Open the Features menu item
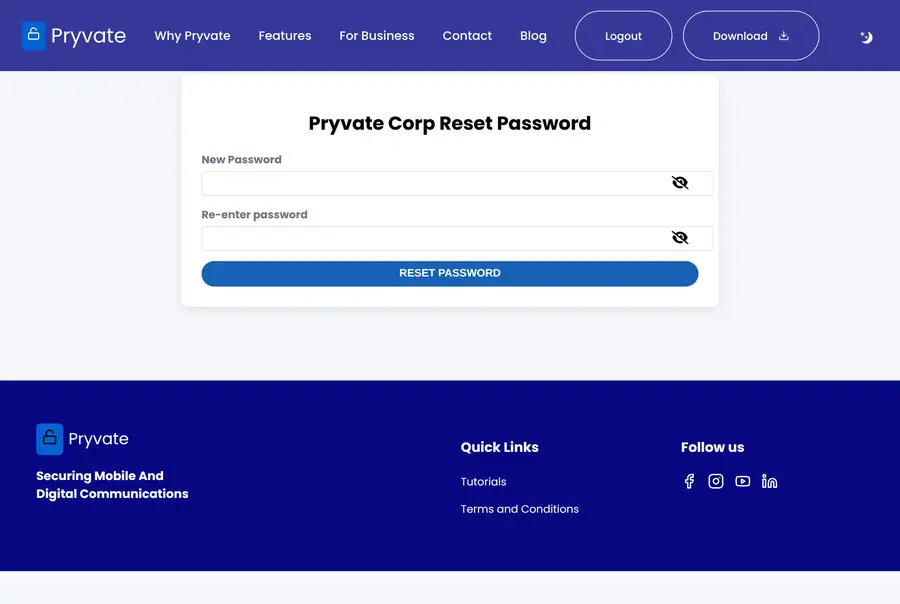The width and height of the screenshot is (900, 604). click(x=285, y=36)
